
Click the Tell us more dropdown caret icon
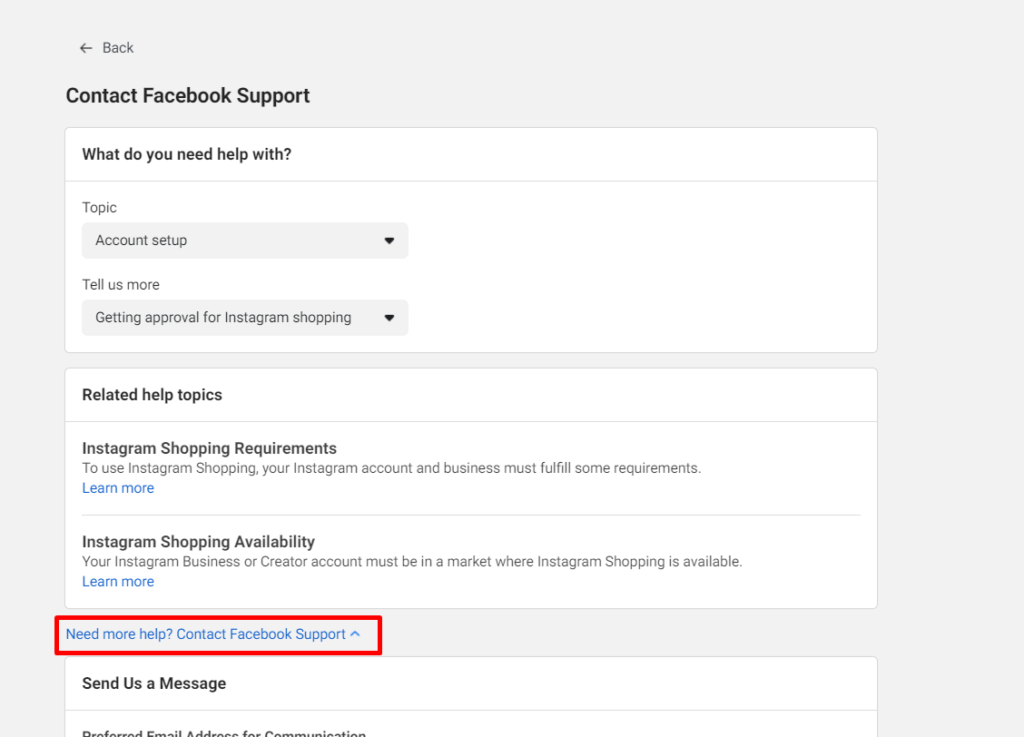click(389, 317)
